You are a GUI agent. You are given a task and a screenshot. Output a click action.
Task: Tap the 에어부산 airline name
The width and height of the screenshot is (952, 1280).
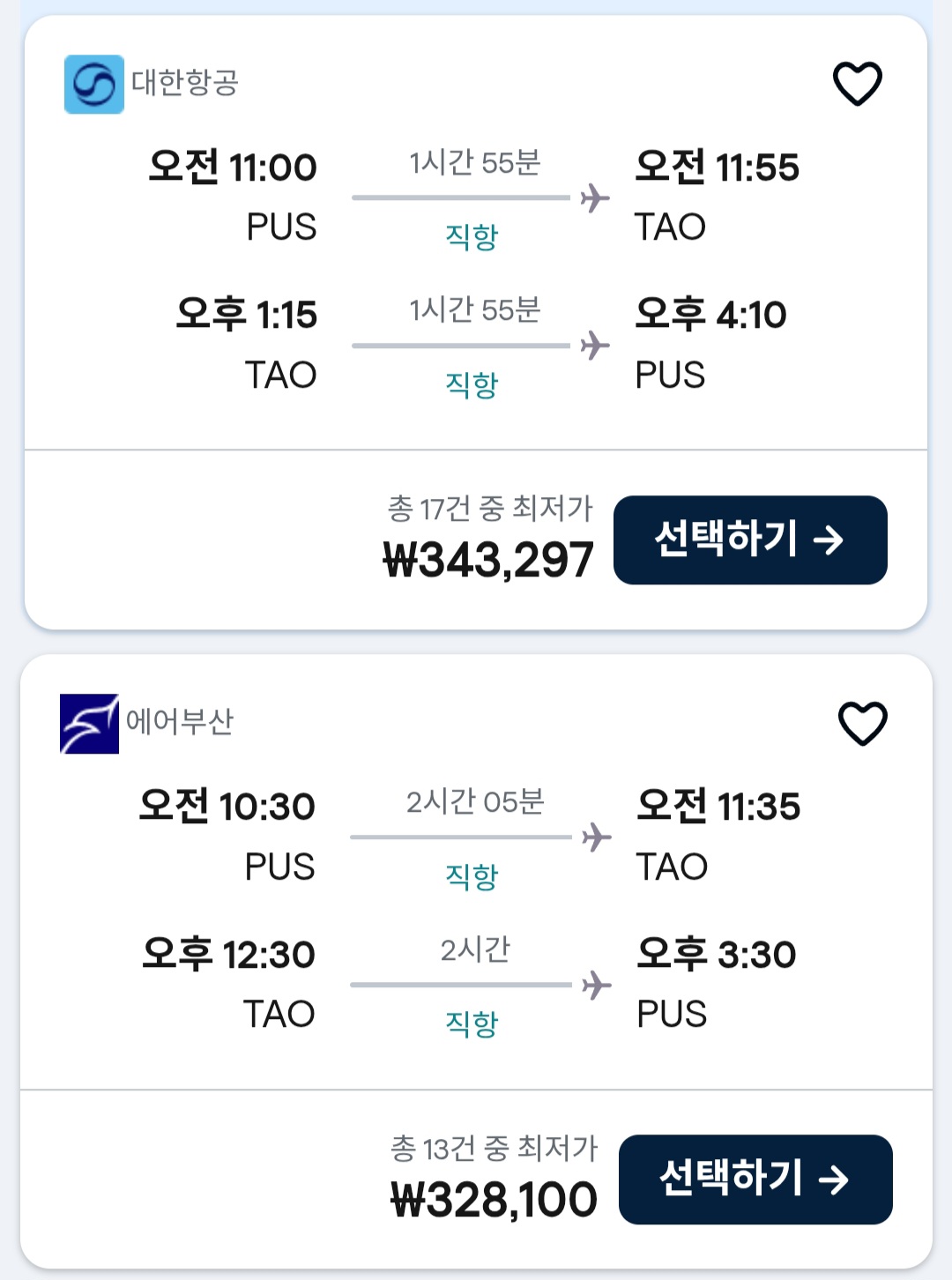[x=180, y=722]
